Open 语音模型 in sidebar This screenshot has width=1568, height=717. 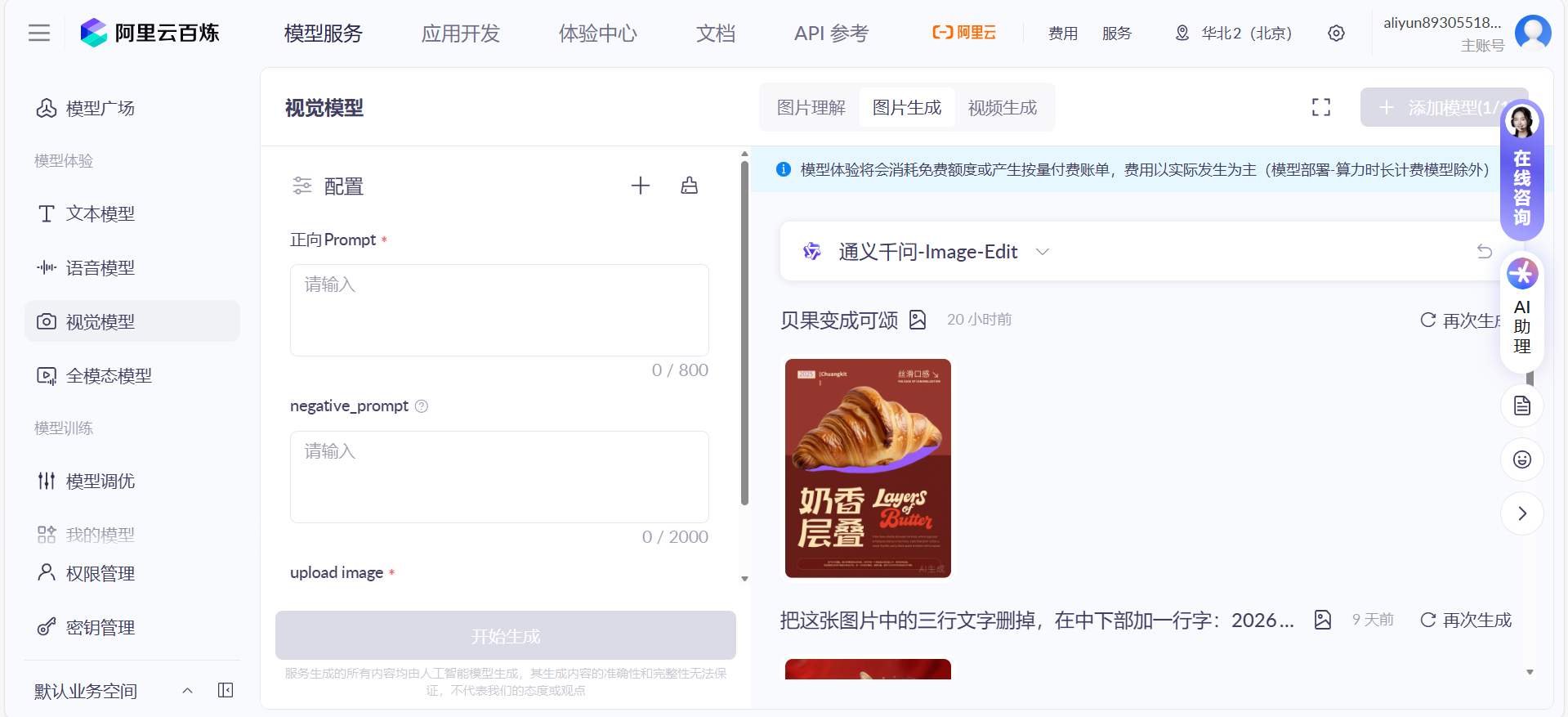pyautogui.click(x=132, y=267)
